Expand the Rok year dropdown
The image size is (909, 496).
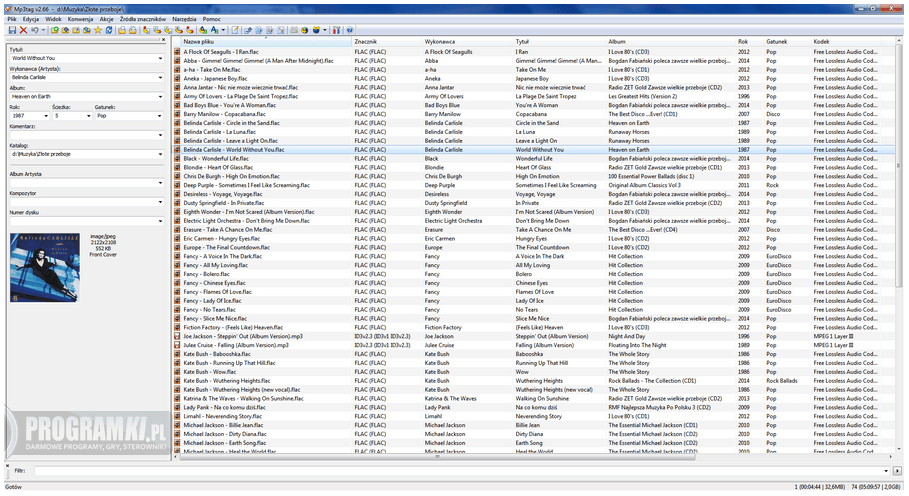pos(46,116)
